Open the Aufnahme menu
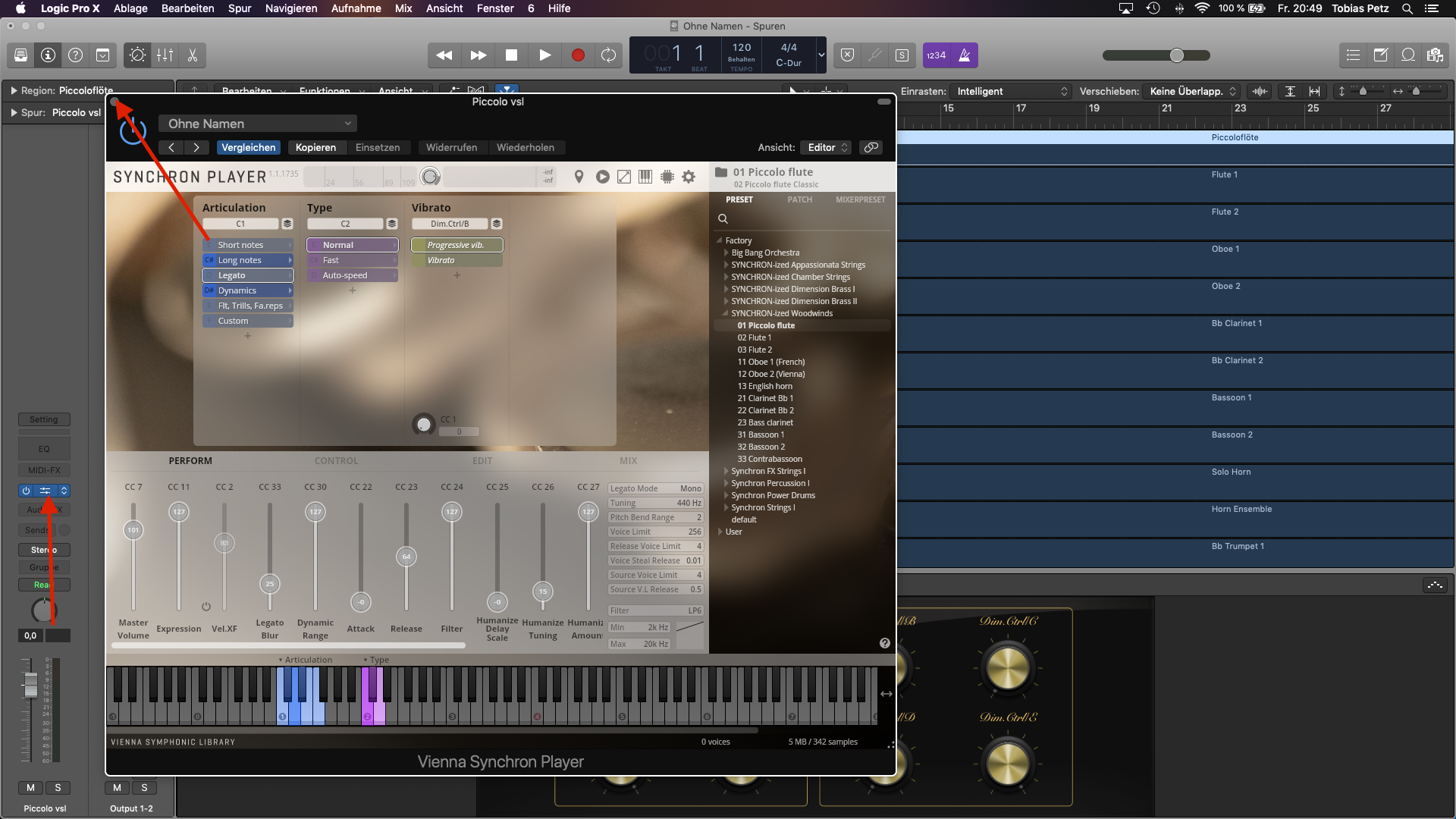Image resolution: width=1456 pixels, height=819 pixels. [x=356, y=8]
